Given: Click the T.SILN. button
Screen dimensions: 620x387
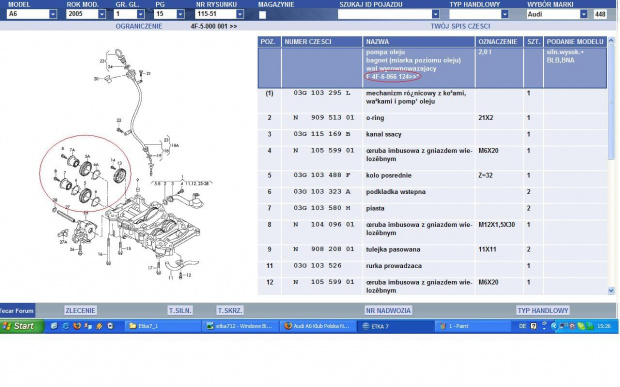Looking at the screenshot, I should point(180,310).
